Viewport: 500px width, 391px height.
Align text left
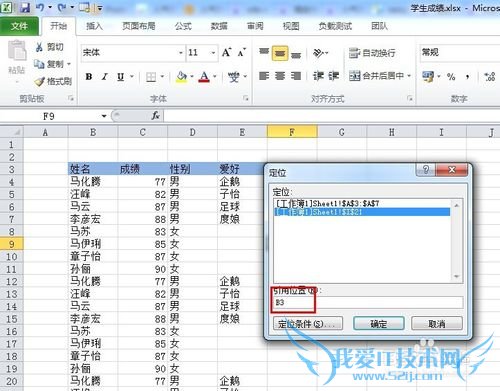pyautogui.click(x=264, y=76)
